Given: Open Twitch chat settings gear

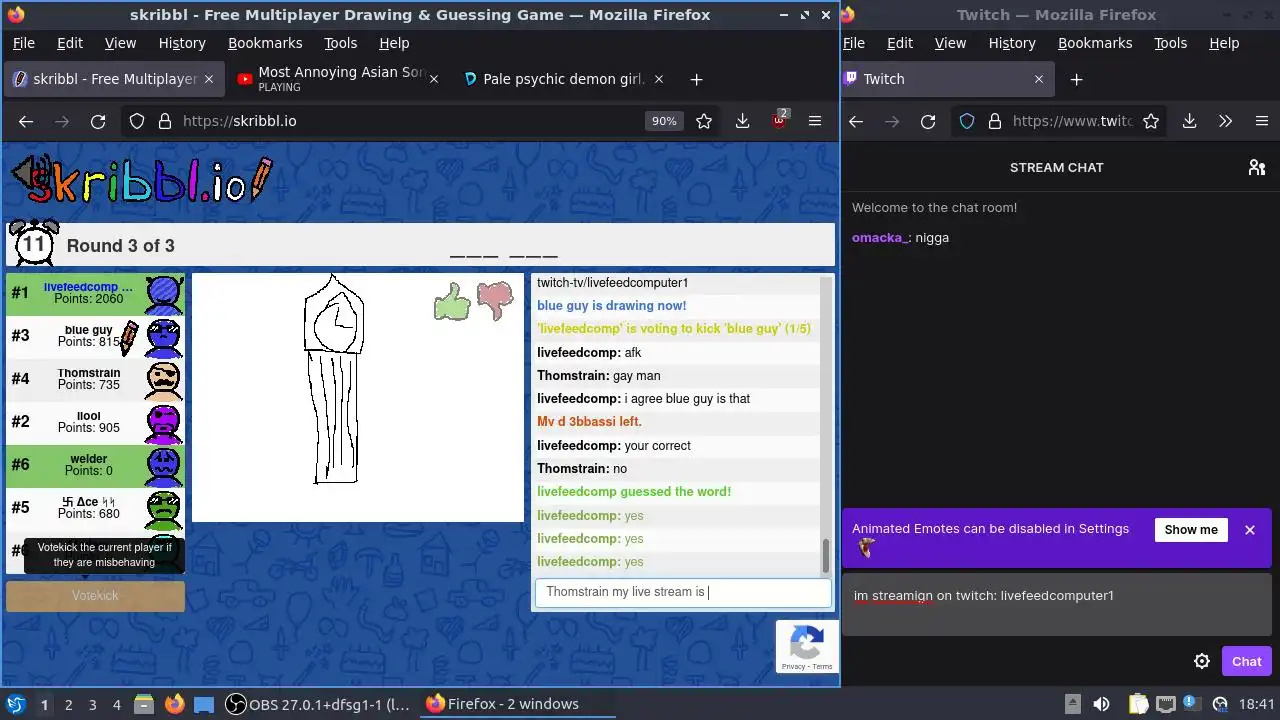Looking at the screenshot, I should pos(1202,661).
